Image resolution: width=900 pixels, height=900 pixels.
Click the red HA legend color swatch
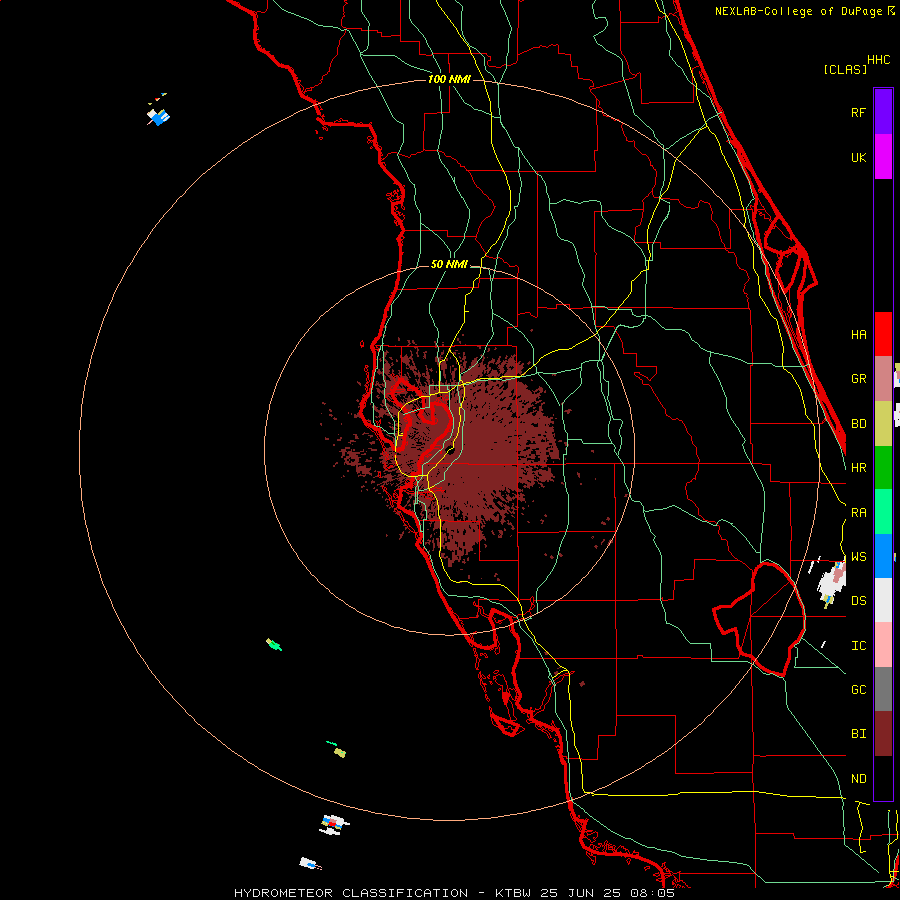tap(883, 334)
